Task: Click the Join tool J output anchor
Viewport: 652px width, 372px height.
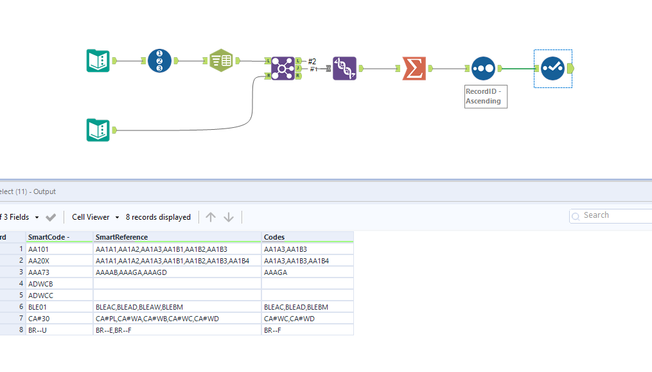Action: tap(298, 68)
